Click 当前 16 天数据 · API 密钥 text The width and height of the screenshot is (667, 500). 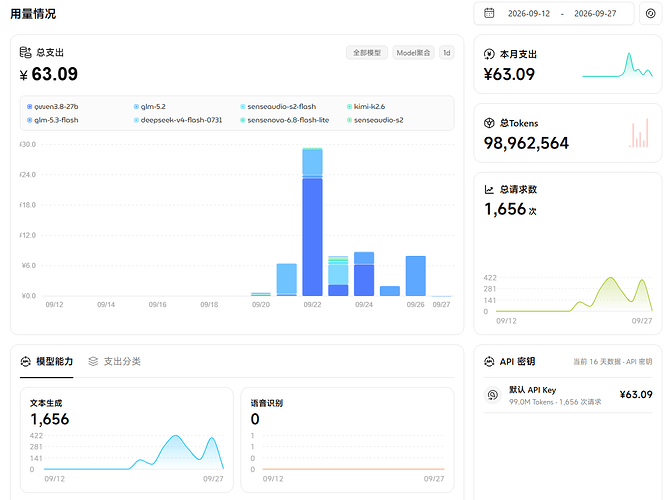point(613,362)
